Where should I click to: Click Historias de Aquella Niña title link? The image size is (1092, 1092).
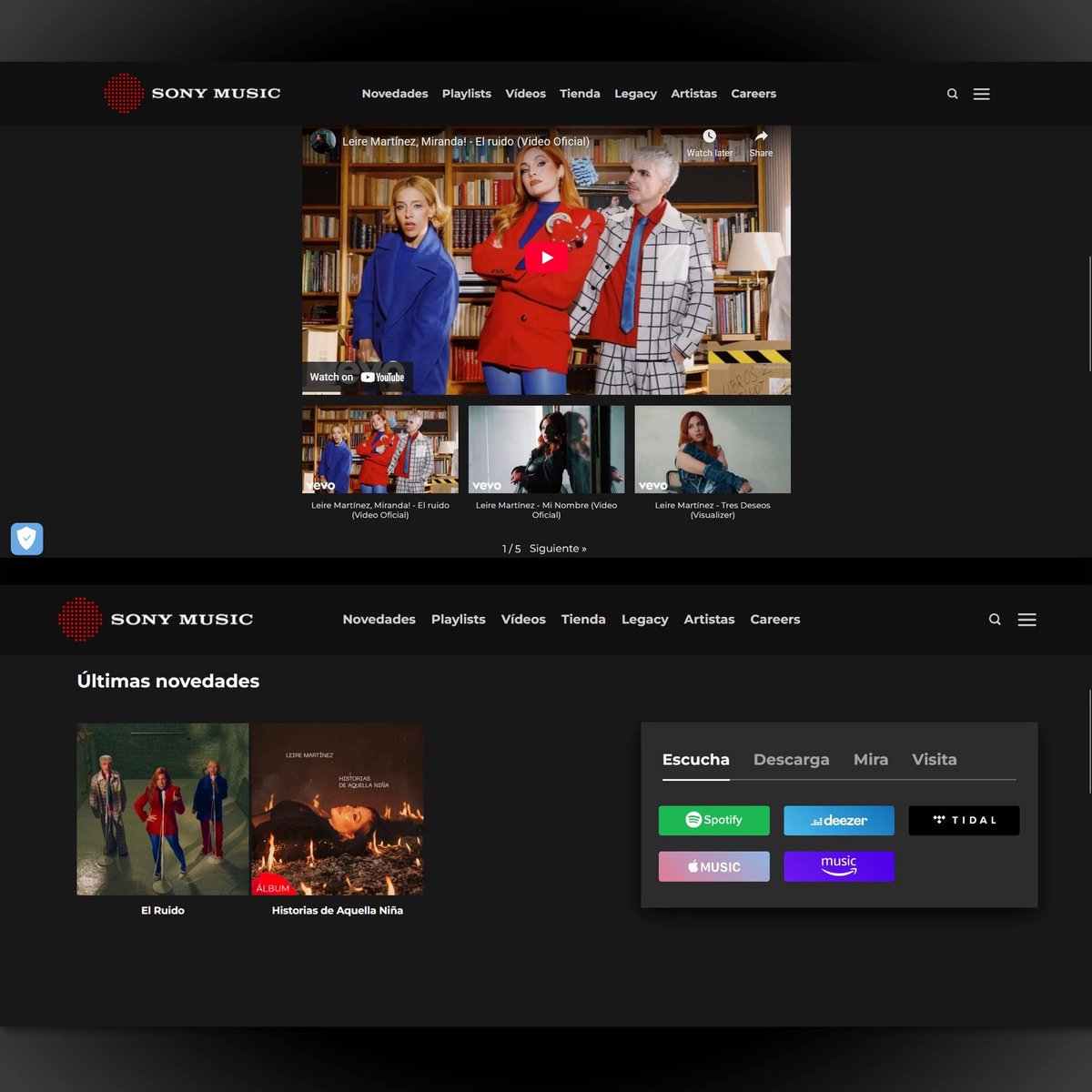338,910
